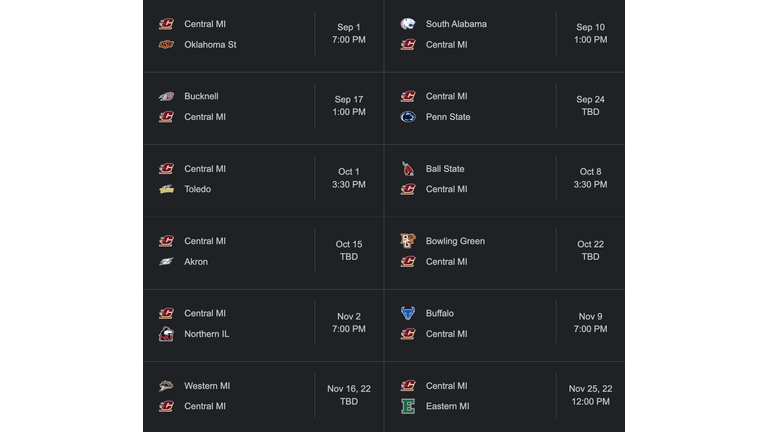This screenshot has width=768, height=432.
Task: Click the Bowling Green BG logo
Action: (x=408, y=240)
